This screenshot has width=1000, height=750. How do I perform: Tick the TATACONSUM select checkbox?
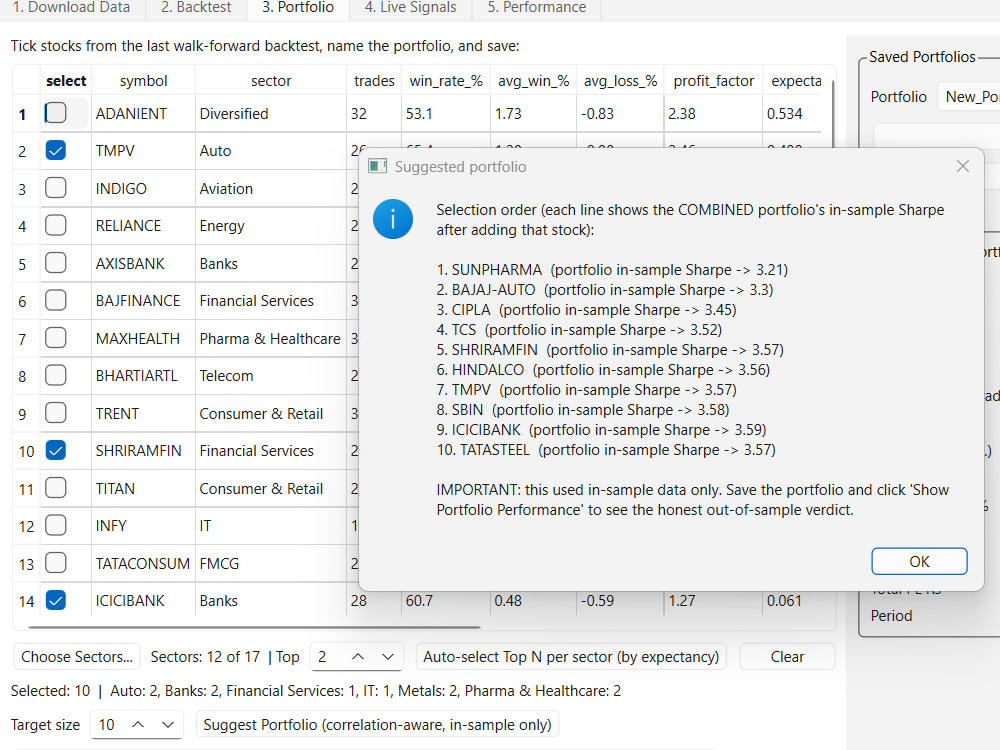(x=56, y=562)
